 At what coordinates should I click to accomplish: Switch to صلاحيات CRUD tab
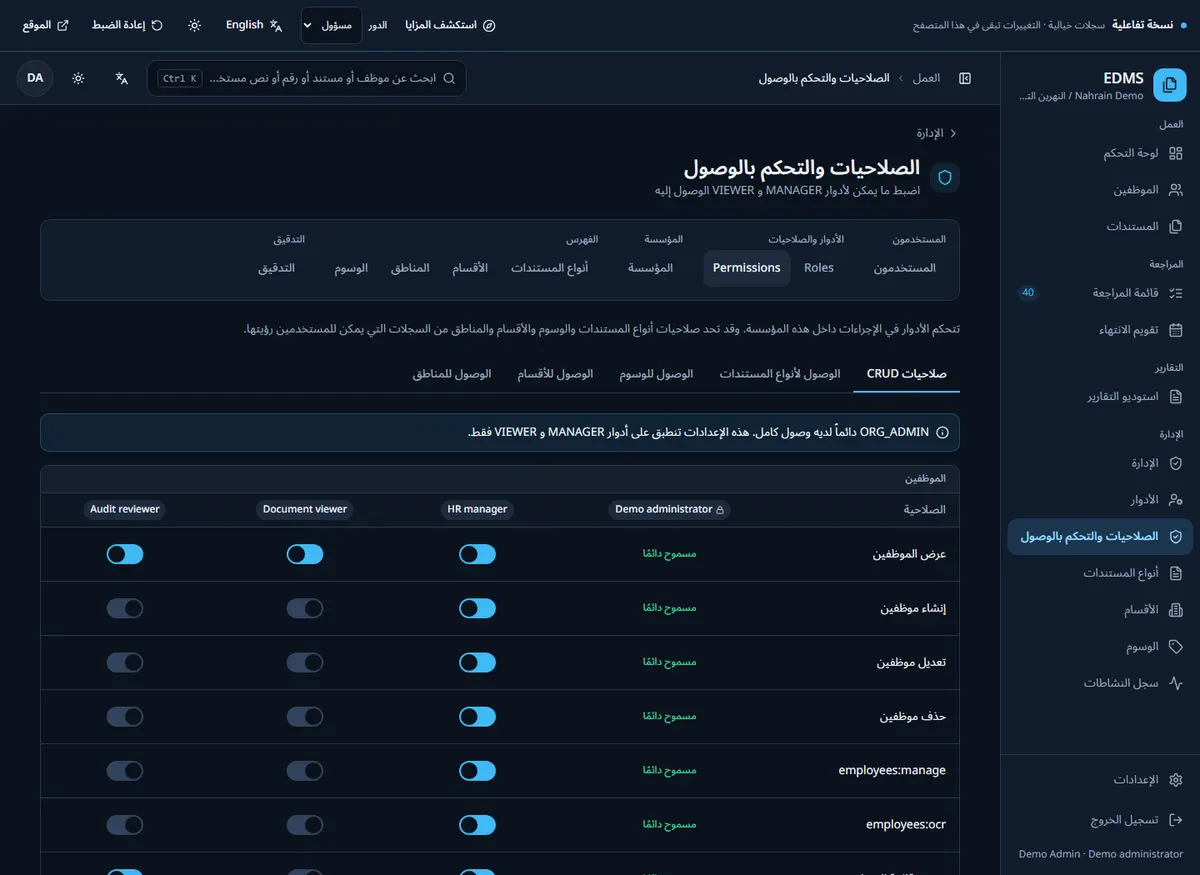[x=907, y=374]
